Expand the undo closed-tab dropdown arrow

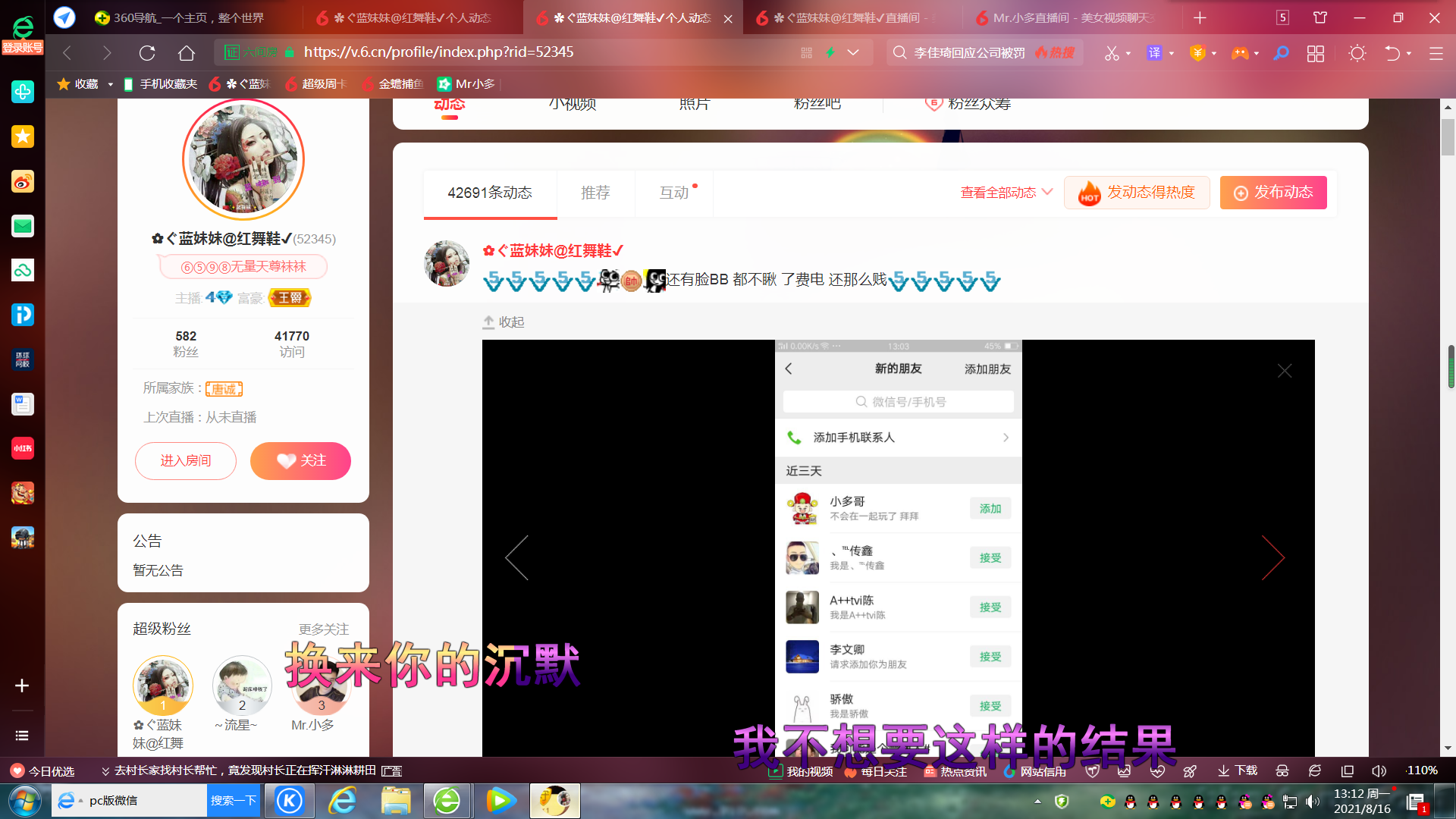pos(1409,53)
